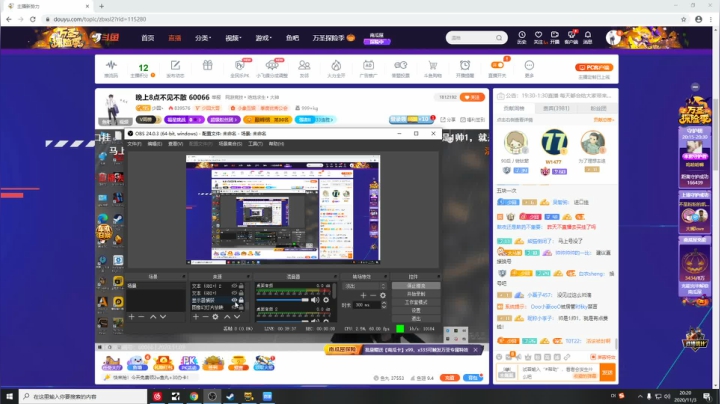Open the 广告推广 ad promotion icon
720x404 pixels.
pos(368,65)
